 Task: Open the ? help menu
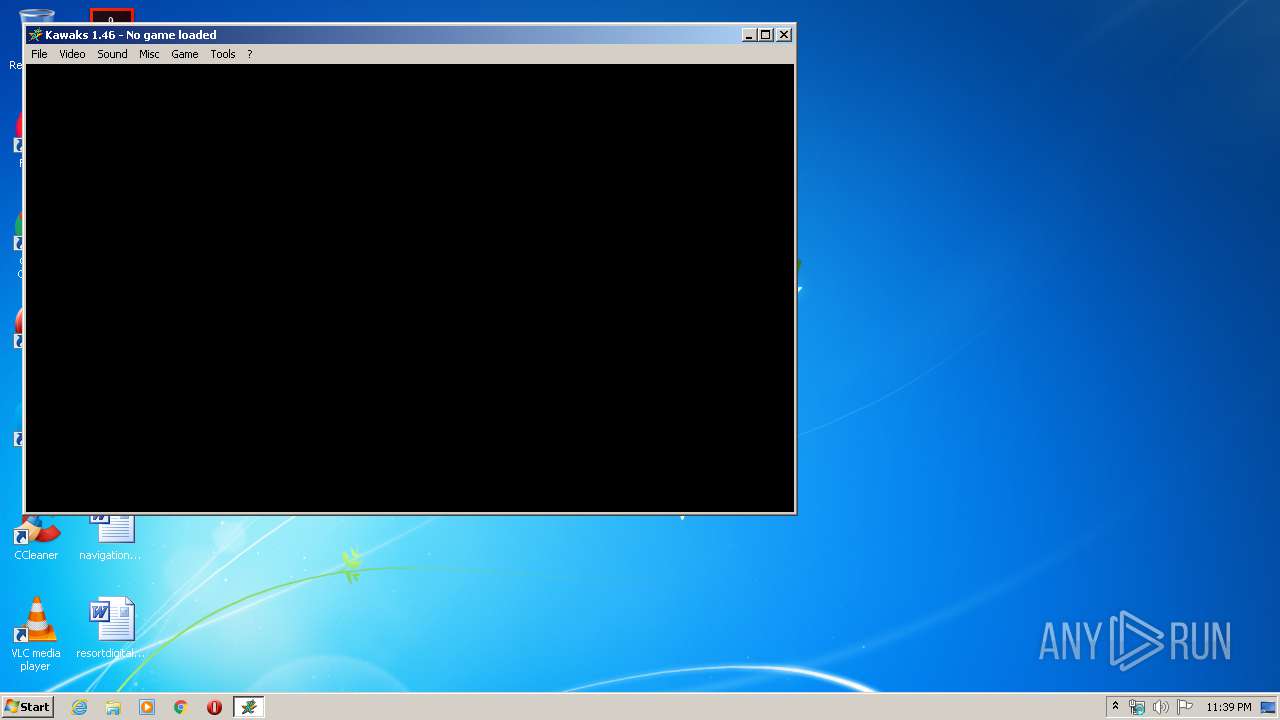tap(250, 54)
